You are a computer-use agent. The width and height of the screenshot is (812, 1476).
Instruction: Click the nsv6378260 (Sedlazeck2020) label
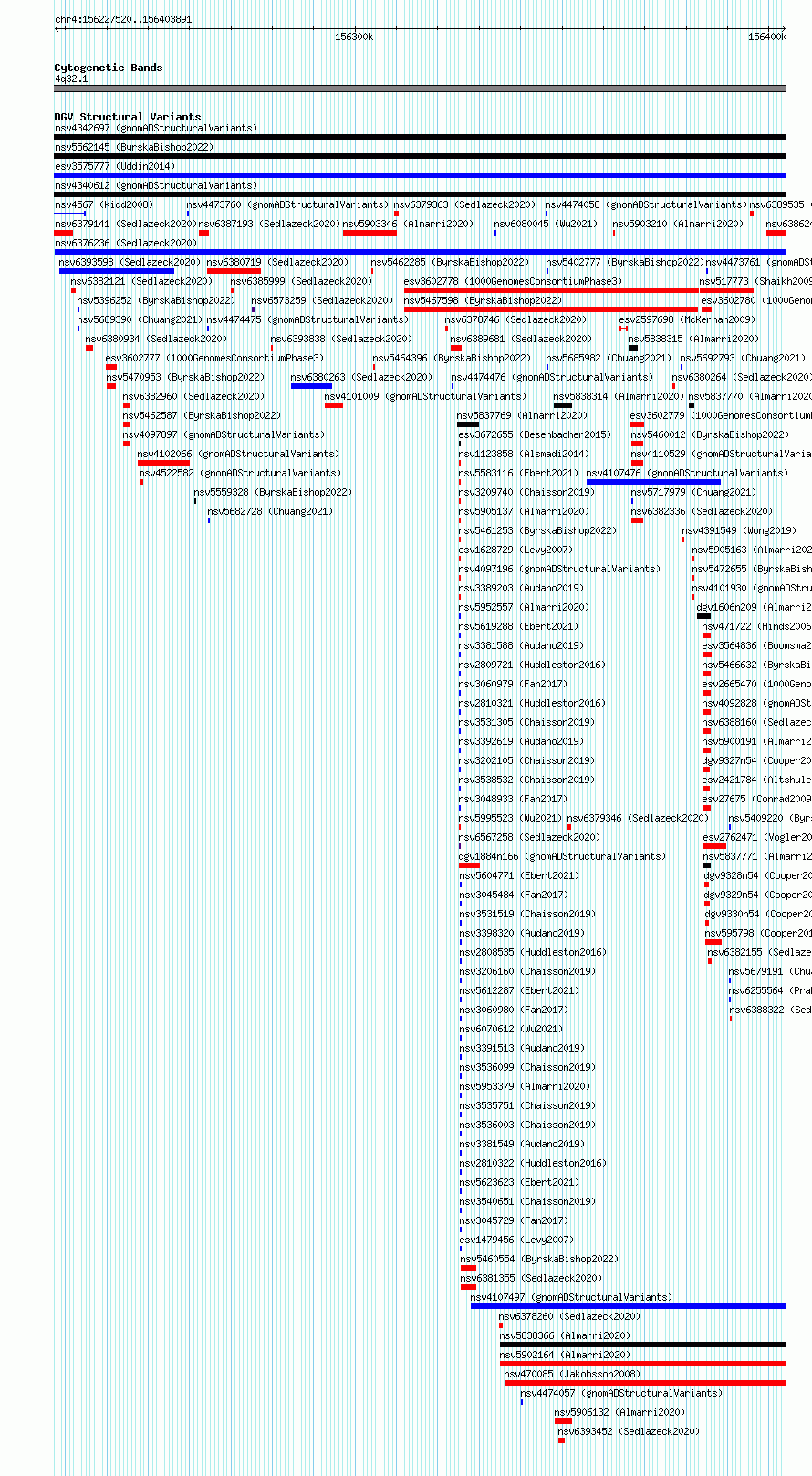[x=570, y=1316]
